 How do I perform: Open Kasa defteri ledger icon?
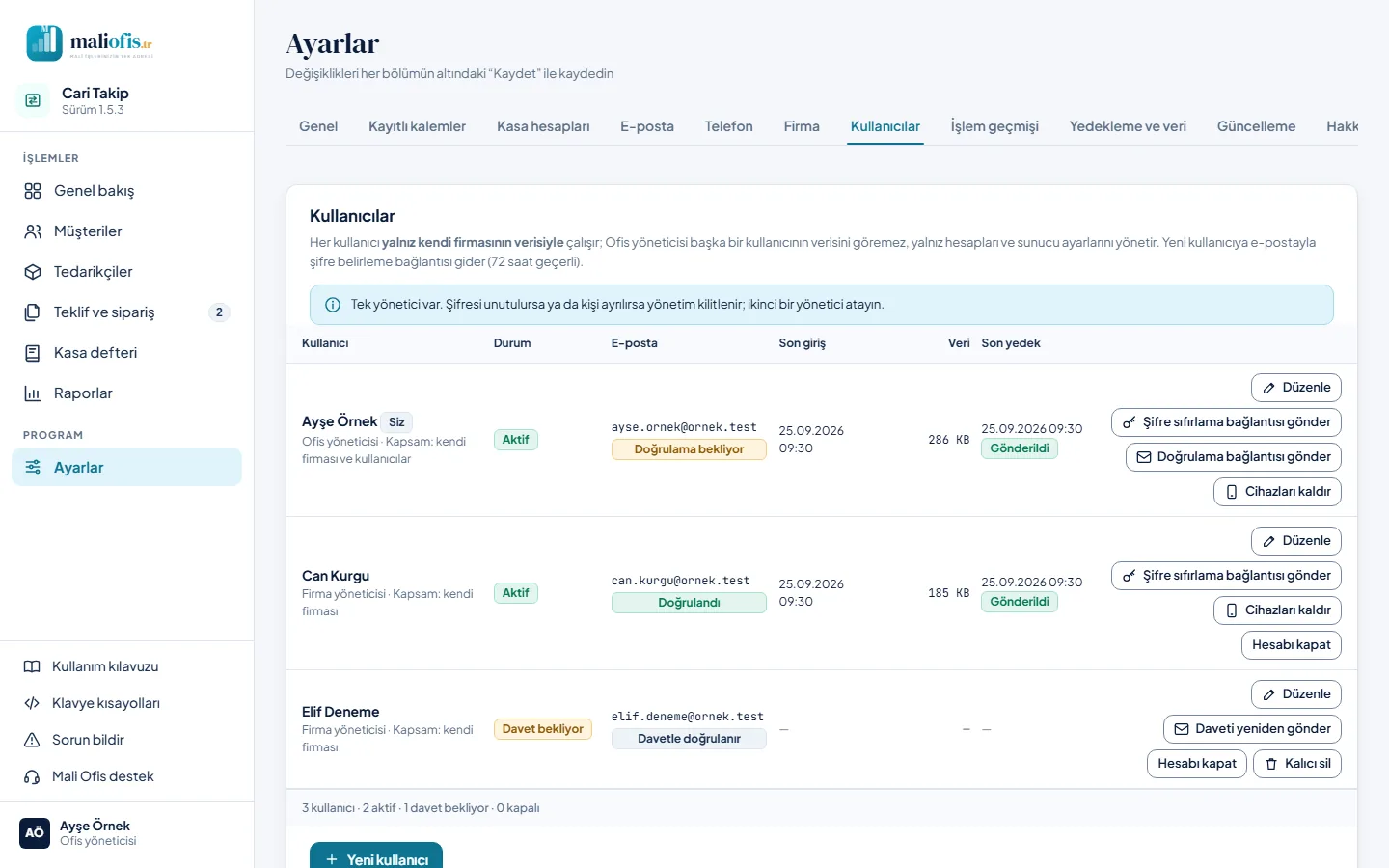click(x=33, y=353)
